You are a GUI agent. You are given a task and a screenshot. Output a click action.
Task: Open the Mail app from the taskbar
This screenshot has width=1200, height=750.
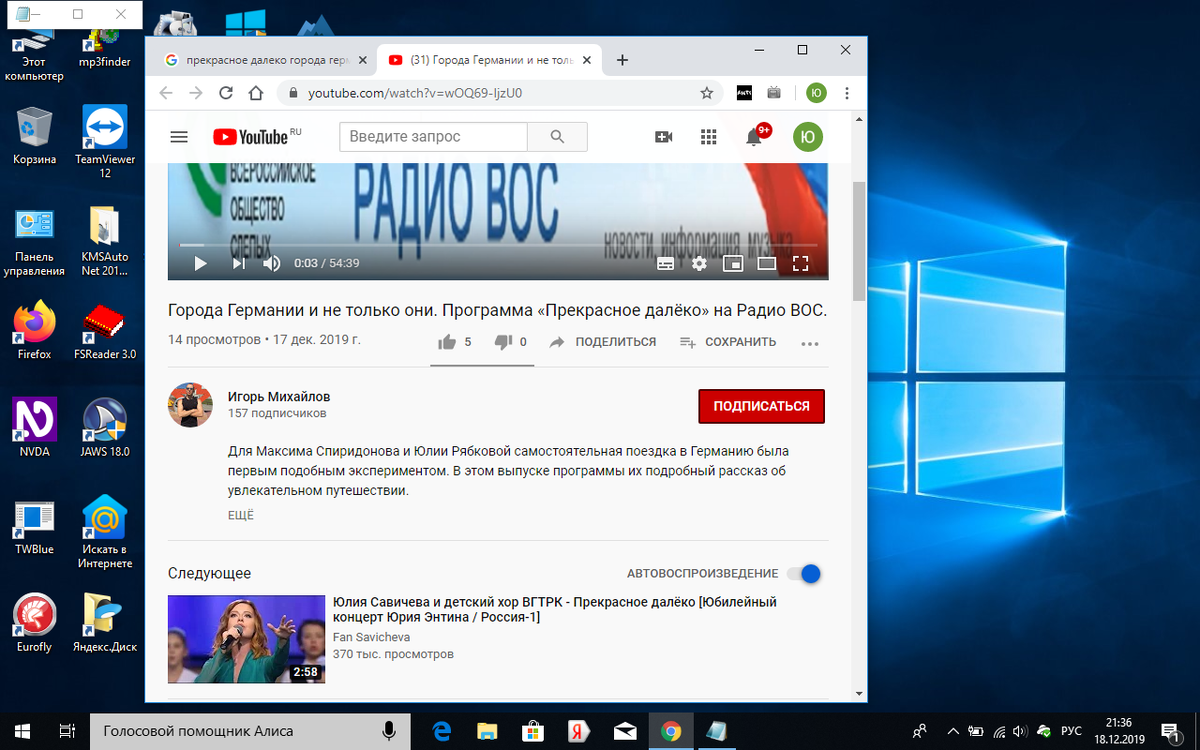pos(626,731)
